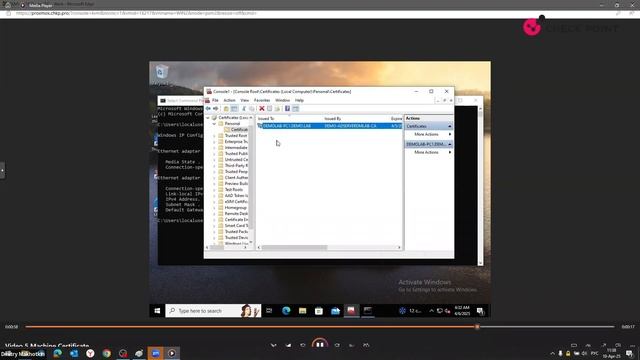
Task: Expand the Intermediate folder
Action: [214, 147]
